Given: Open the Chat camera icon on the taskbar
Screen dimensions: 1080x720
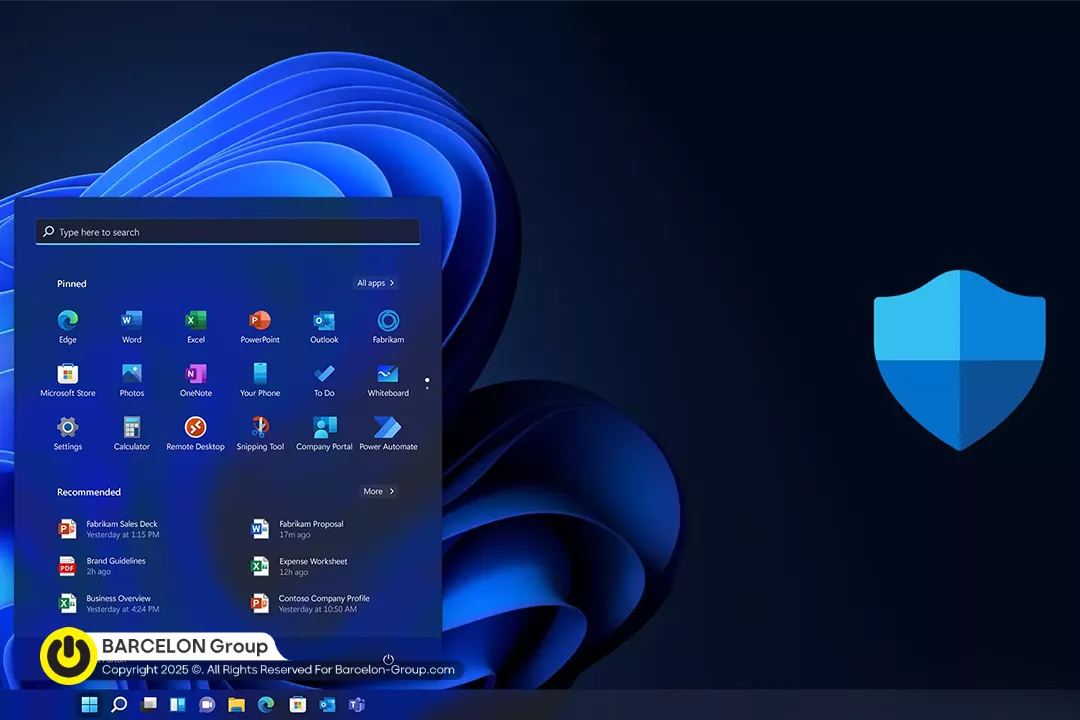Looking at the screenshot, I should pos(207,704).
